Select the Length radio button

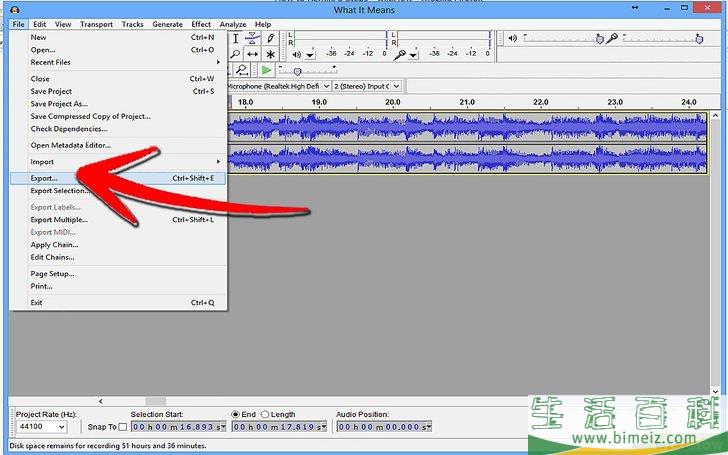coord(265,414)
